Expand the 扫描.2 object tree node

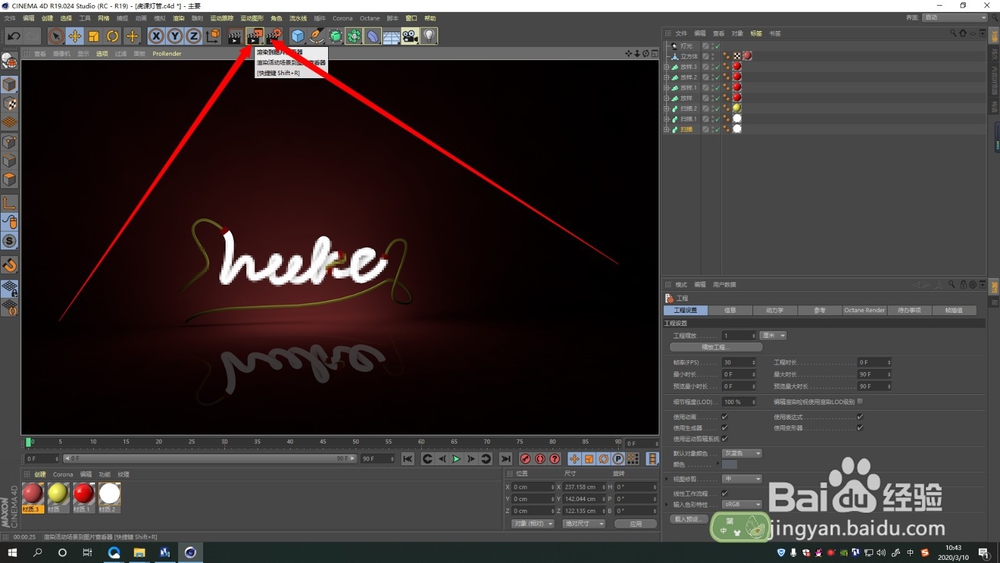[667, 108]
